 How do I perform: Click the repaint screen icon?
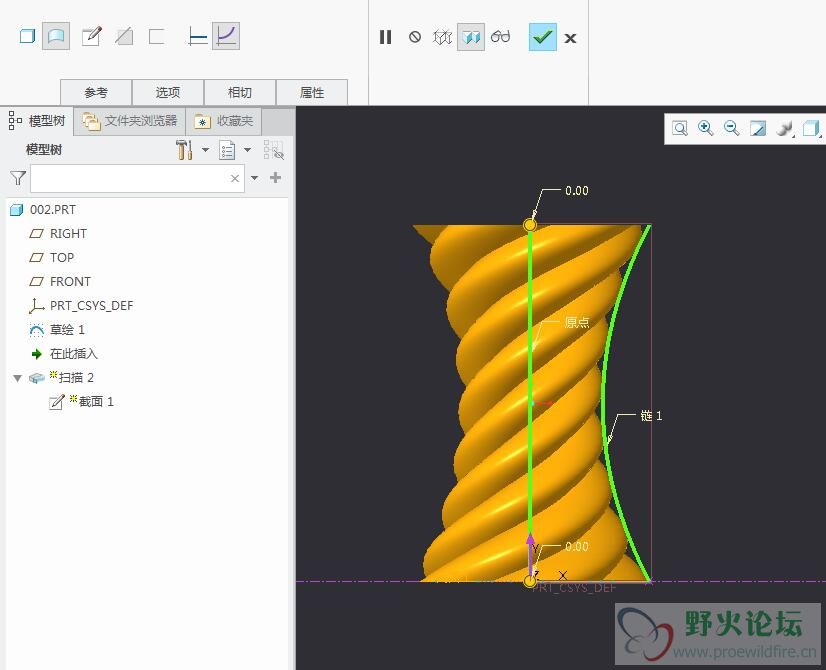click(758, 128)
